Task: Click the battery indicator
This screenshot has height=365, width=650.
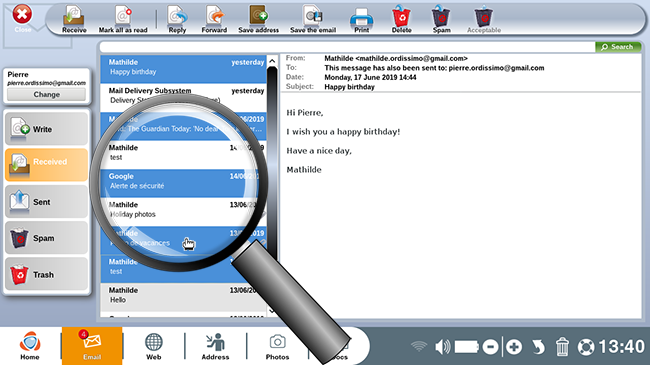Action: tap(467, 346)
